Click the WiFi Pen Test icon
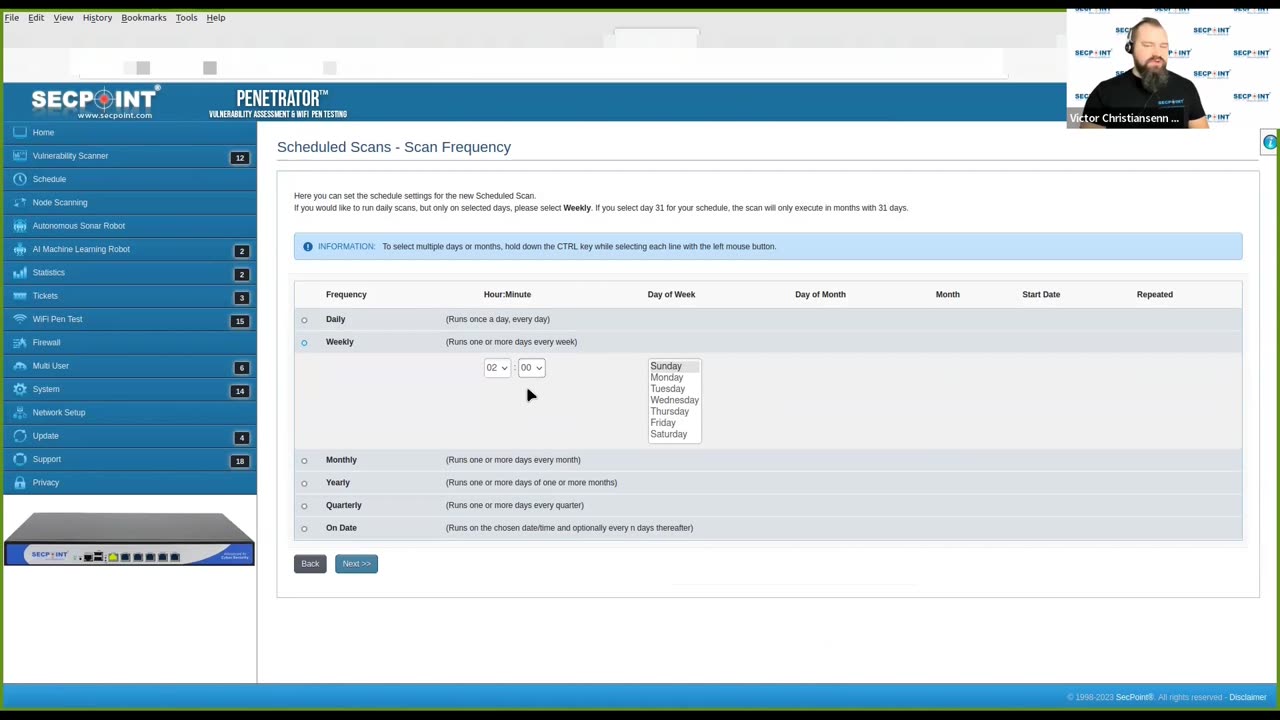1280x720 pixels. [x=20, y=319]
